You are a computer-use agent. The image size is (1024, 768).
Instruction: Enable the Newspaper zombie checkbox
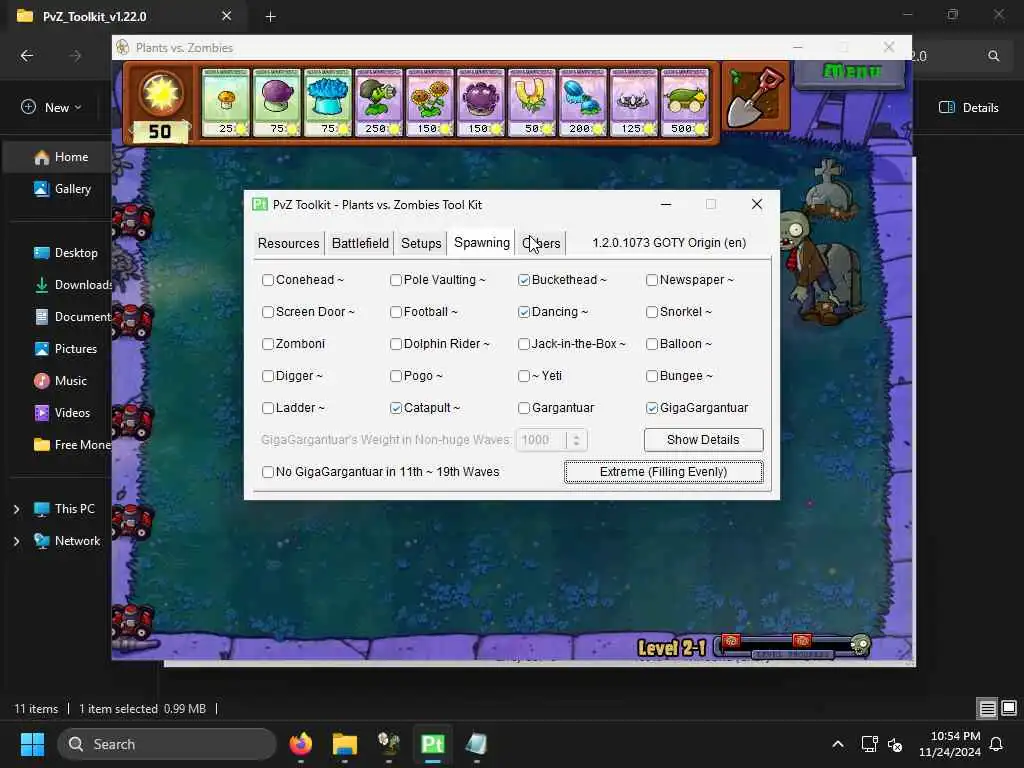pos(652,280)
